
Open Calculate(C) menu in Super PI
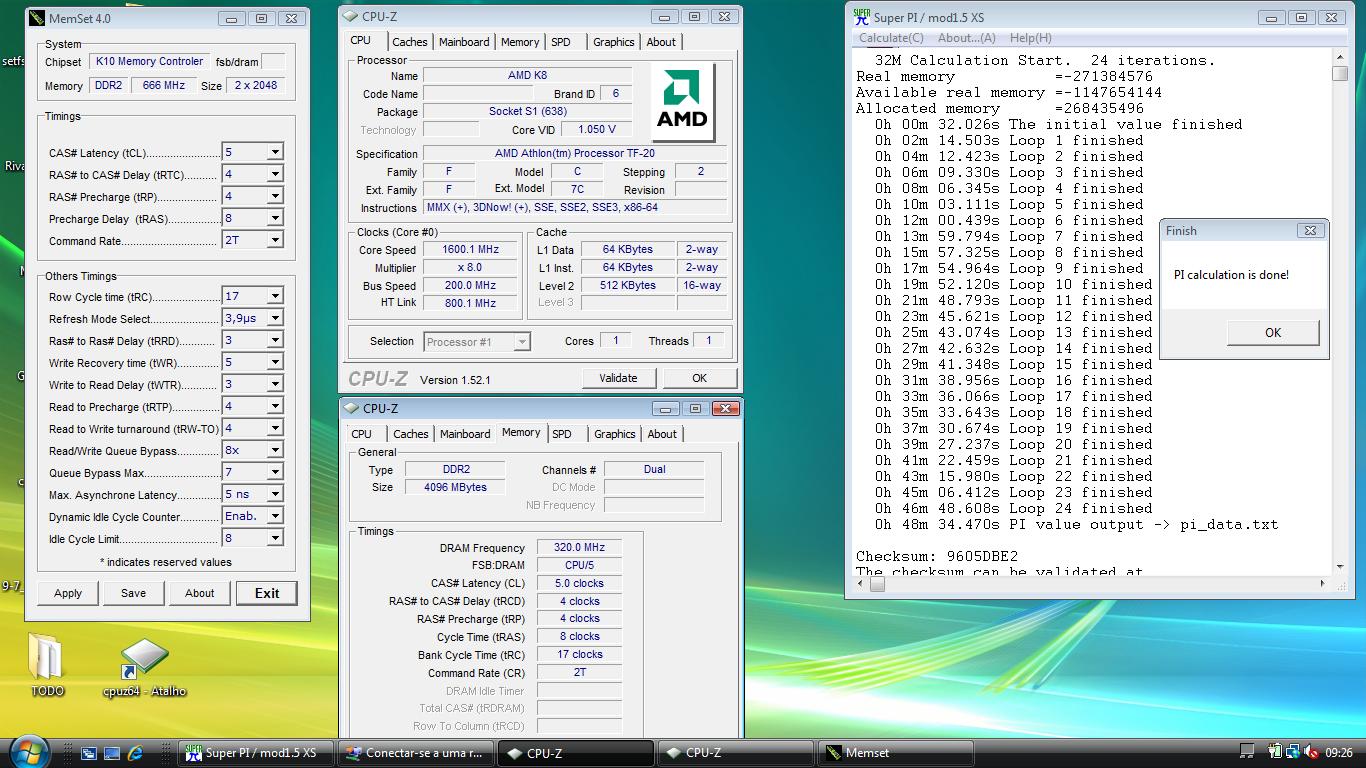click(x=891, y=38)
